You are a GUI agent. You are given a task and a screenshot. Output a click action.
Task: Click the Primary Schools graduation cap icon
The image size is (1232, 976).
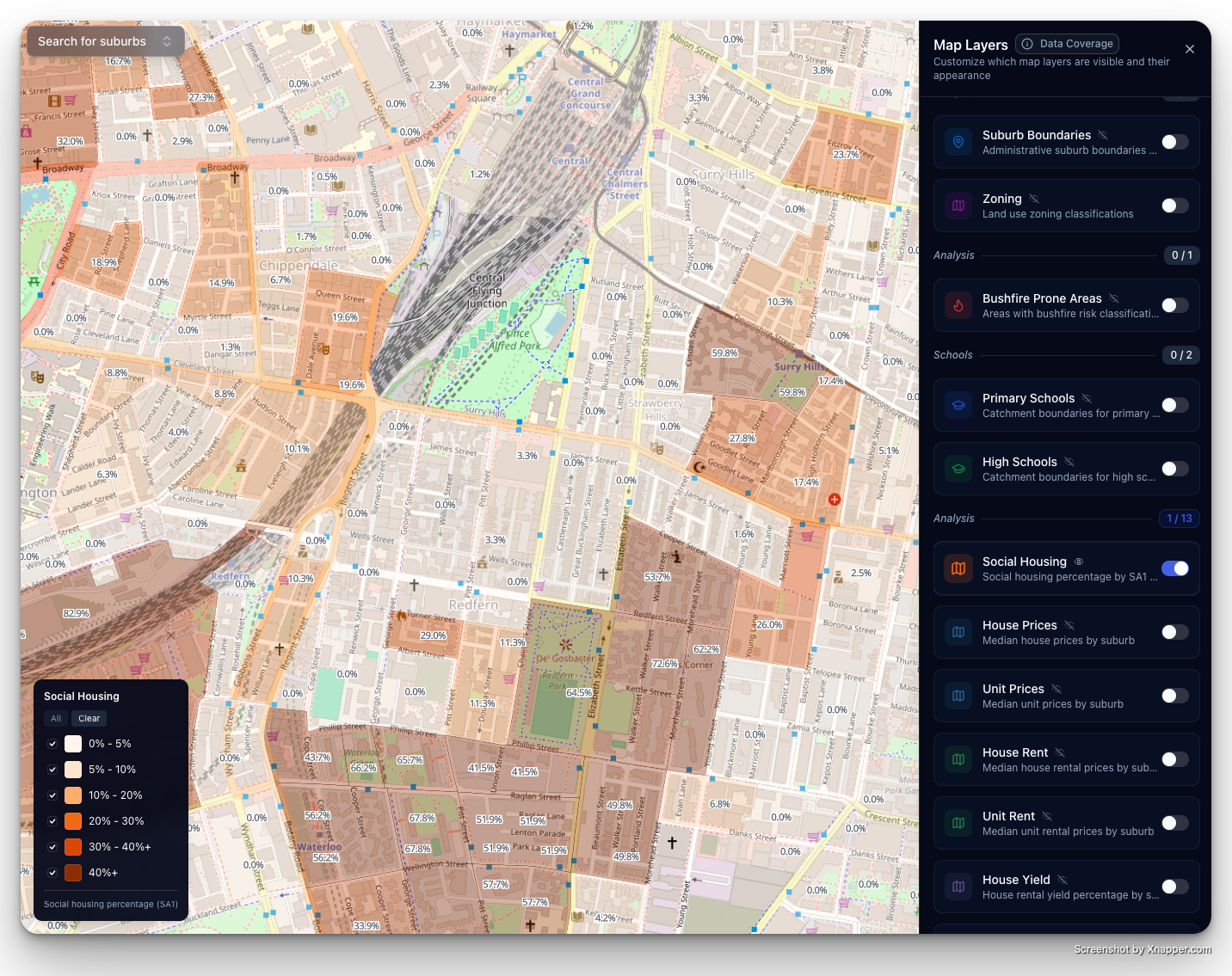958,405
